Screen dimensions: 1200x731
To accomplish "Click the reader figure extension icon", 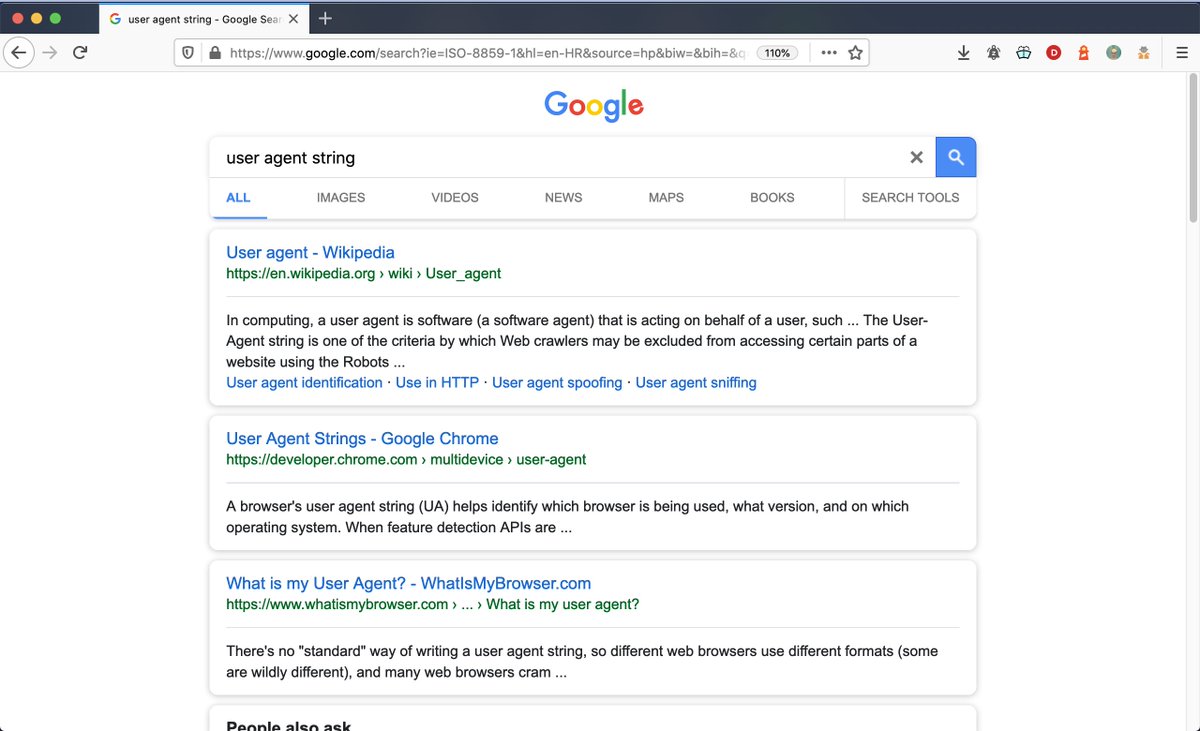I will 1143,53.
